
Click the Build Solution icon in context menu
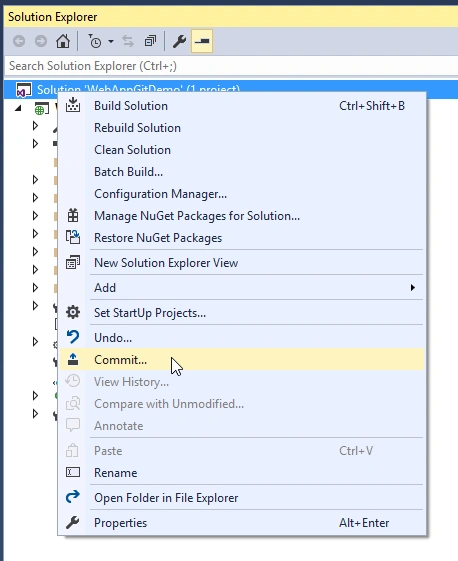[x=73, y=105]
